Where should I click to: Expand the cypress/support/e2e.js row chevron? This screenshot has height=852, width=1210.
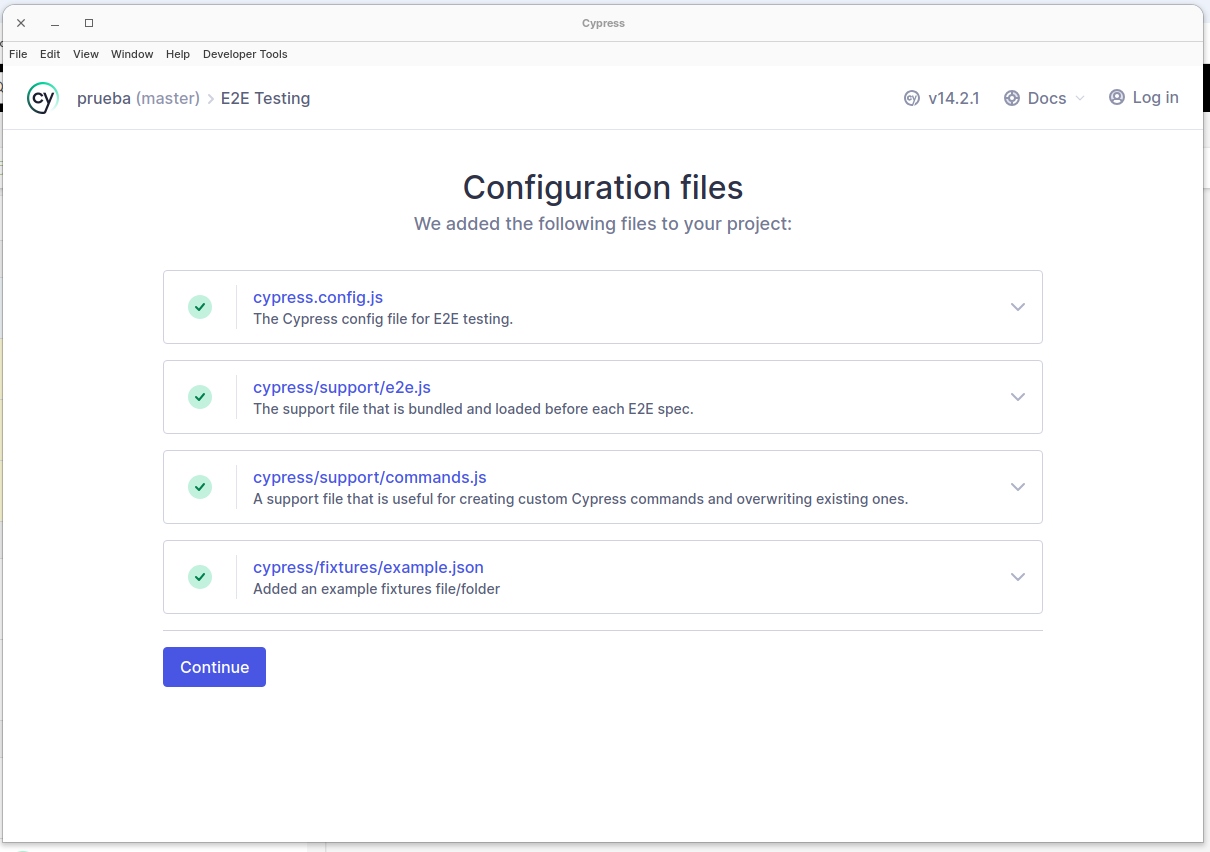pos(1018,397)
